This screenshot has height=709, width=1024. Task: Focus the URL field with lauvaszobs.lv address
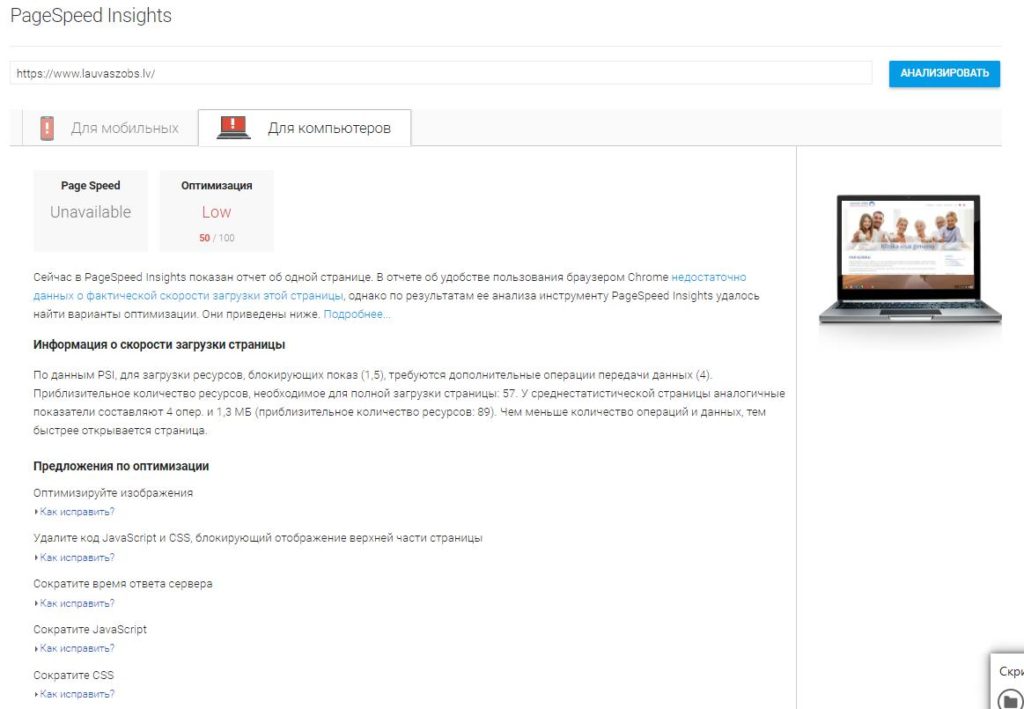pyautogui.click(x=440, y=74)
